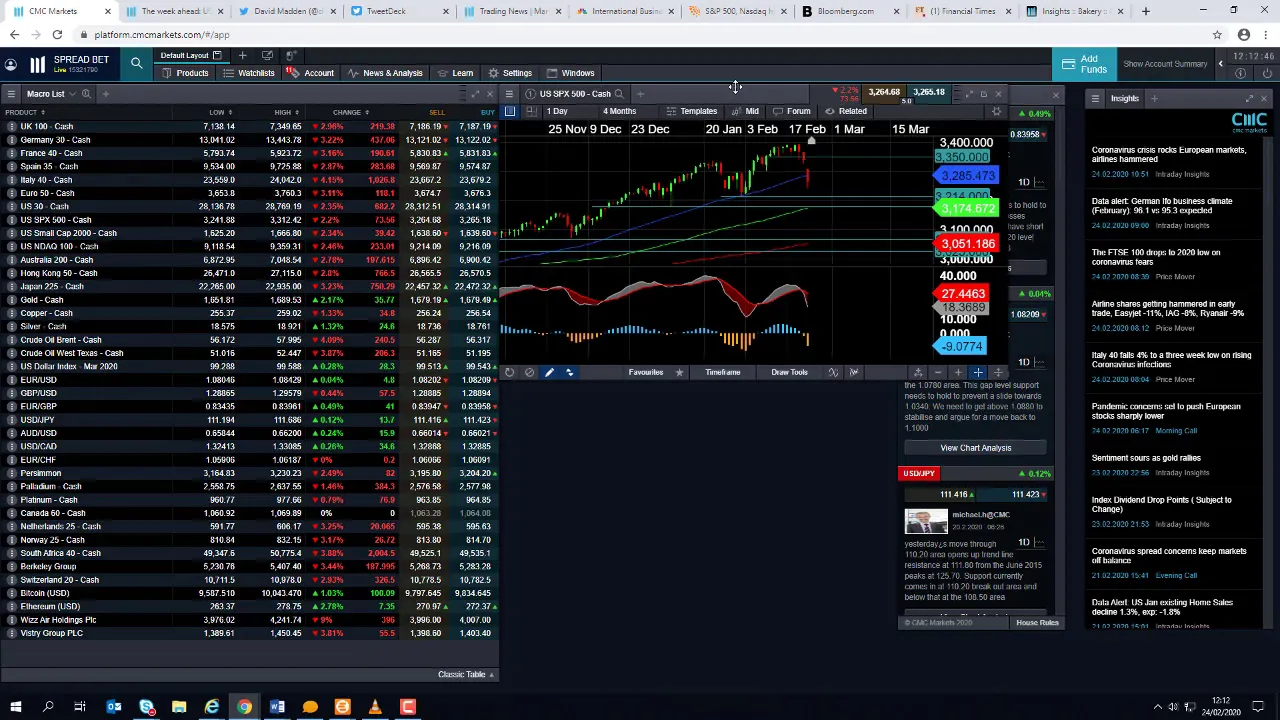Open the 4 Months range dropdown
Screen dimensions: 1280x720
[x=620, y=111]
